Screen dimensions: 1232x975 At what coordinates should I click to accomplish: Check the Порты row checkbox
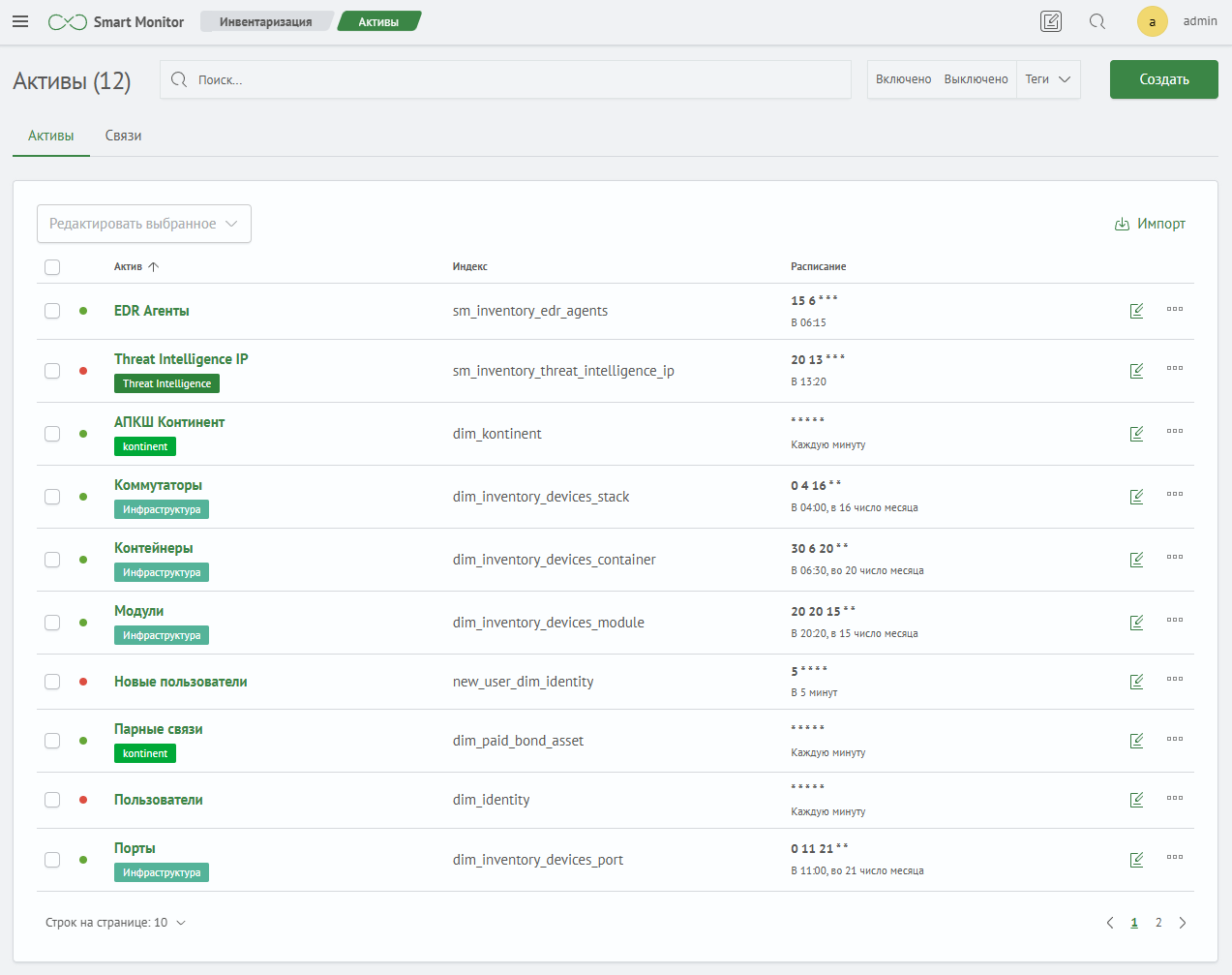pyautogui.click(x=52, y=860)
